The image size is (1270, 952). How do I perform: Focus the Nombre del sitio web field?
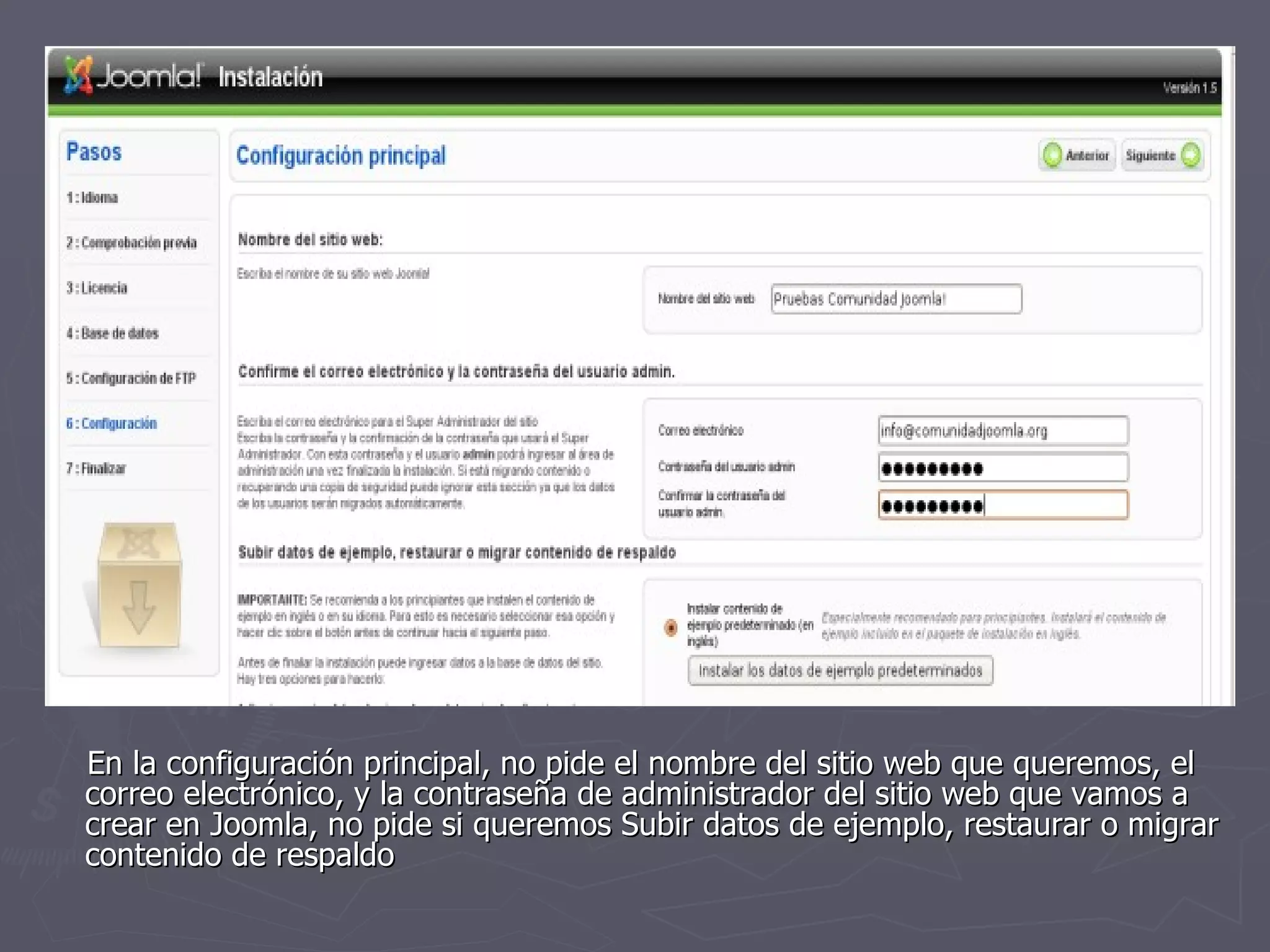896,299
